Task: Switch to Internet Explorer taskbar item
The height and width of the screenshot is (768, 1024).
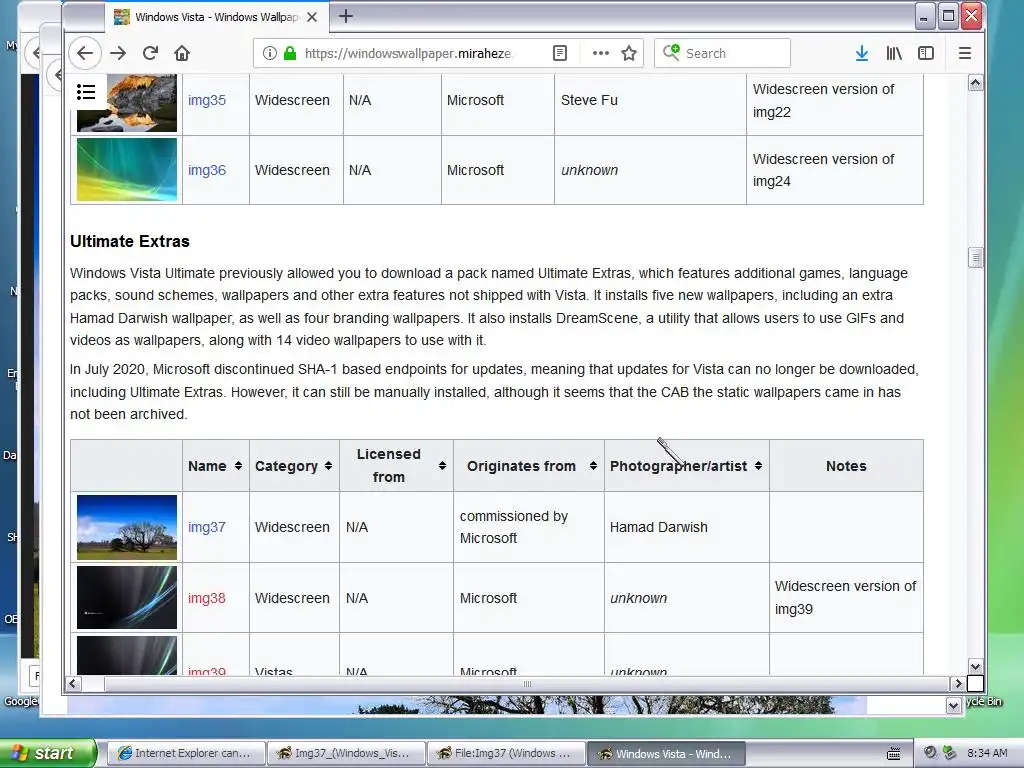Action: point(185,754)
